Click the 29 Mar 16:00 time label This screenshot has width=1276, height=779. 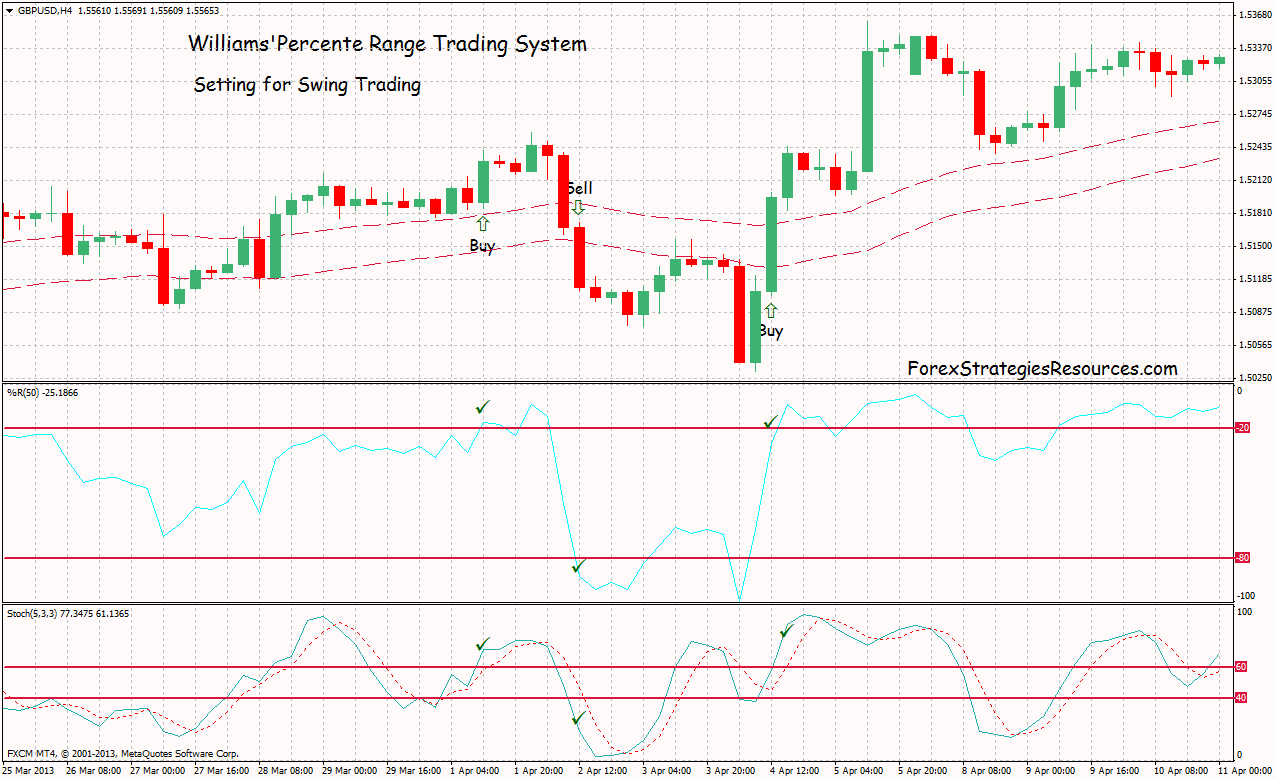point(414,771)
